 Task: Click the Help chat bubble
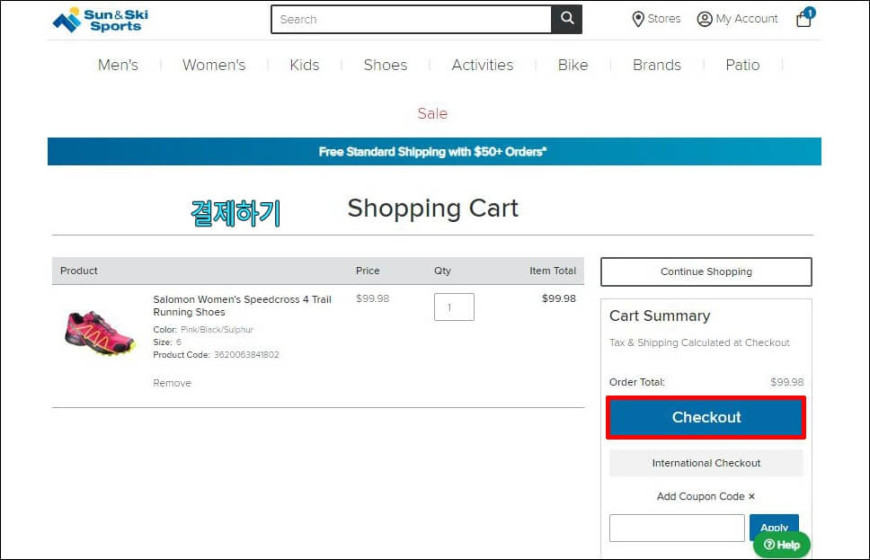(781, 544)
